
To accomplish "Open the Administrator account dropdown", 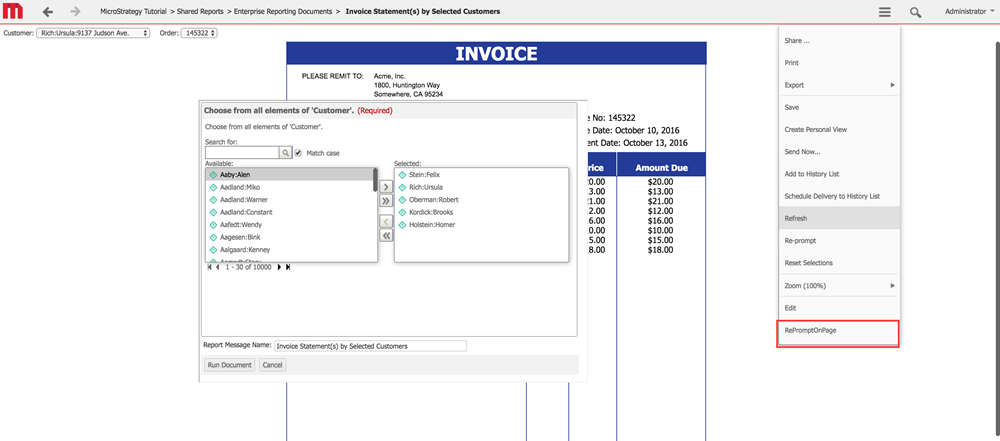I will click(x=970, y=11).
